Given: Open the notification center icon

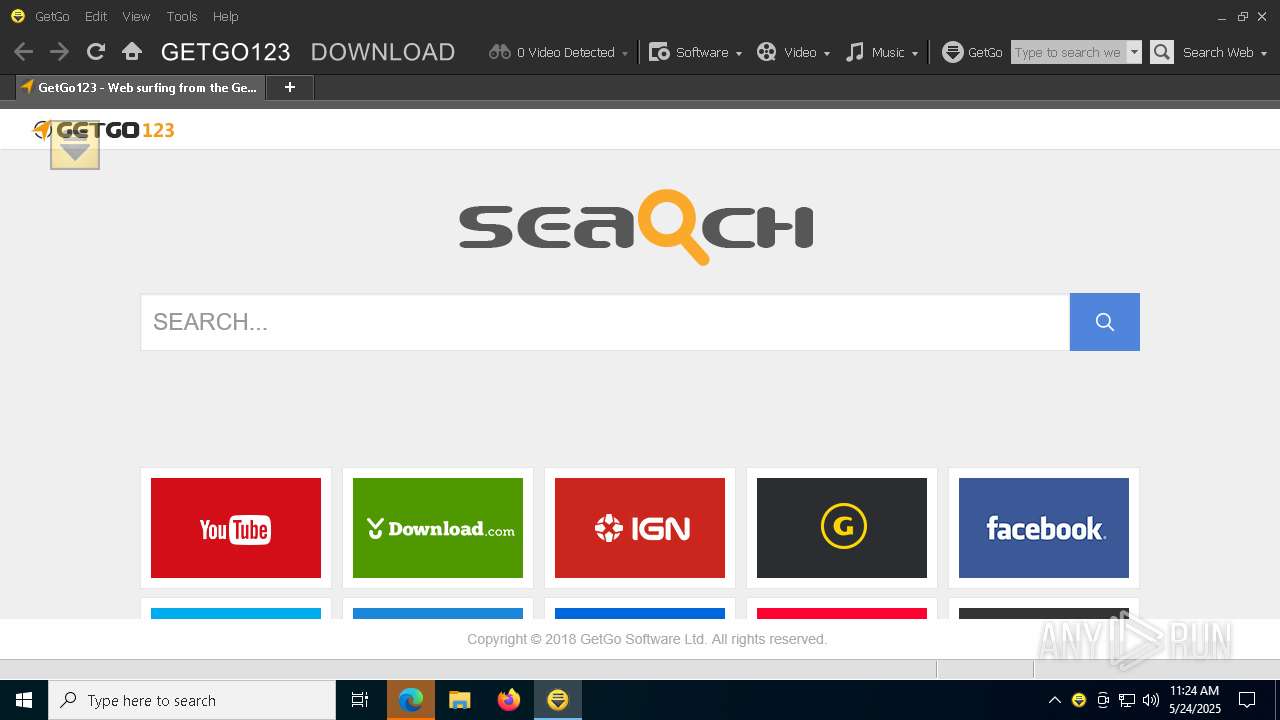Looking at the screenshot, I should (x=1248, y=700).
